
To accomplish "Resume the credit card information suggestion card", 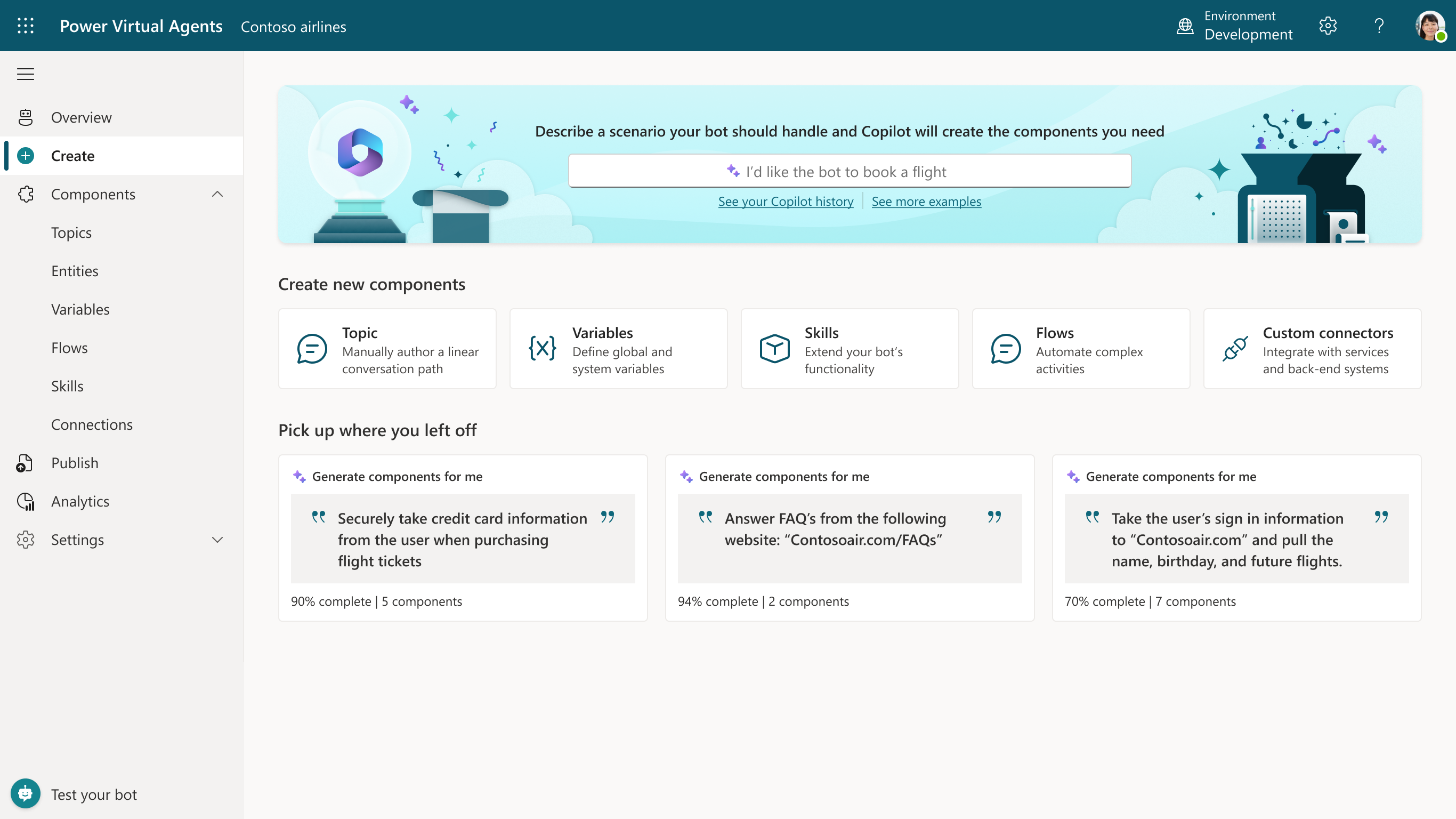I will [x=463, y=538].
